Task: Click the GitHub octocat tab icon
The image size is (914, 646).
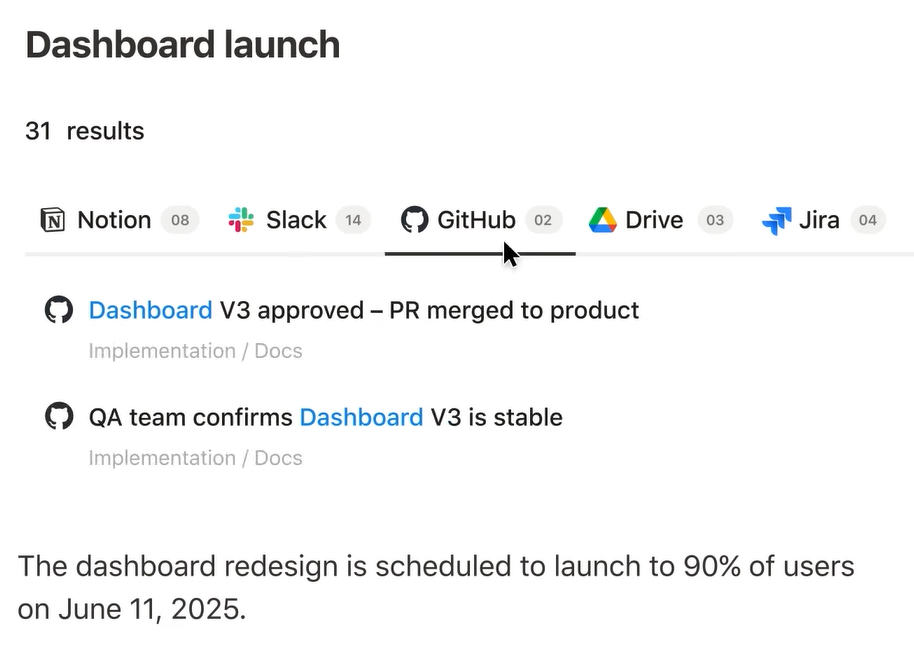Action: pyautogui.click(x=414, y=220)
